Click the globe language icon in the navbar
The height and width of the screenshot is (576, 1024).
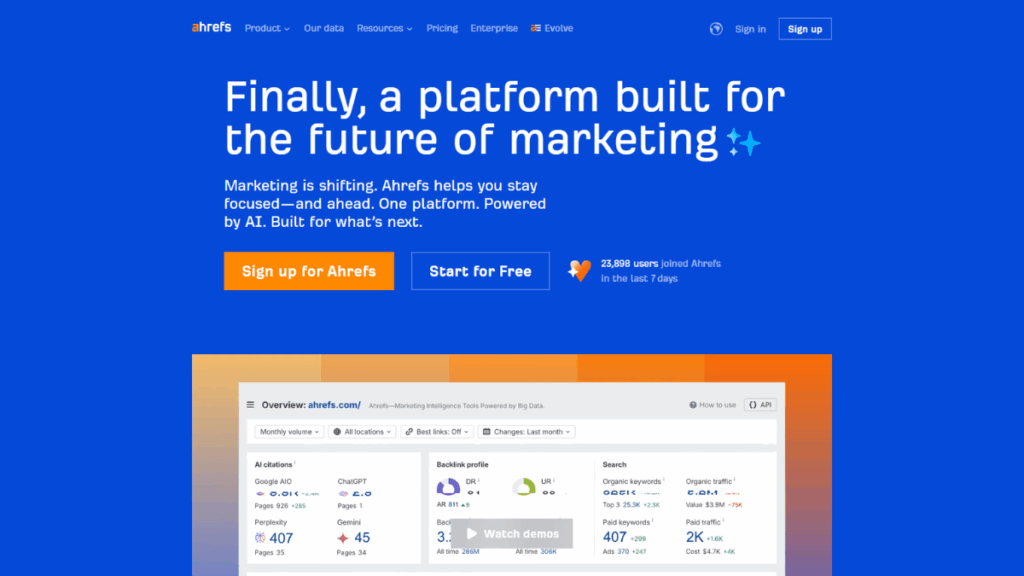pyautogui.click(x=715, y=28)
